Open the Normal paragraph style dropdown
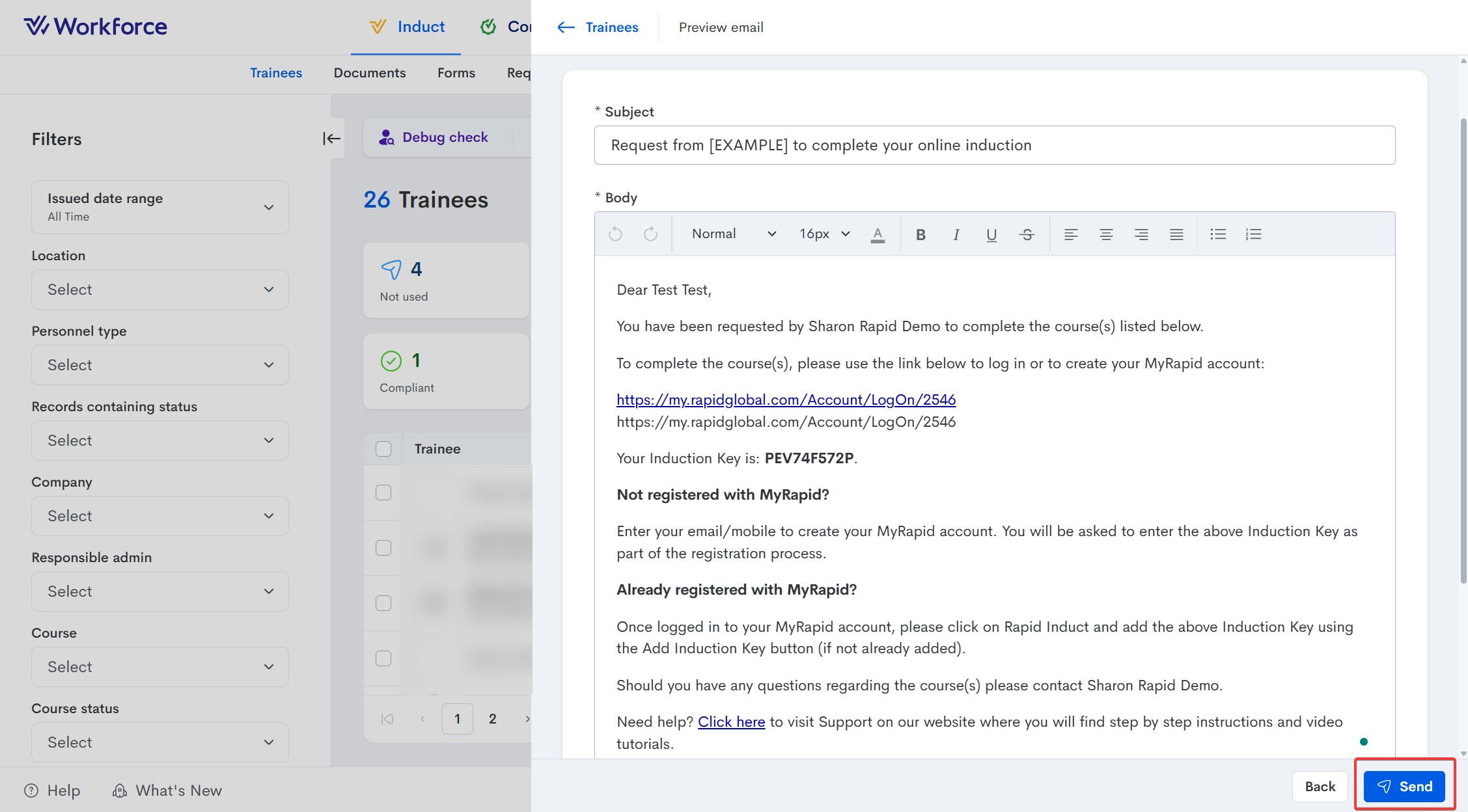 [x=733, y=234]
